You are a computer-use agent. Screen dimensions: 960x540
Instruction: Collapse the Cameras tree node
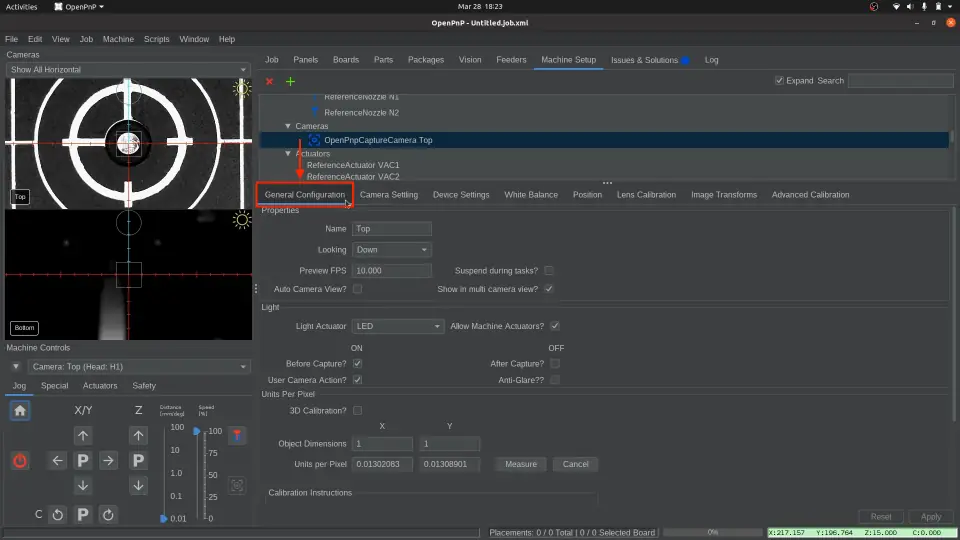pos(288,126)
